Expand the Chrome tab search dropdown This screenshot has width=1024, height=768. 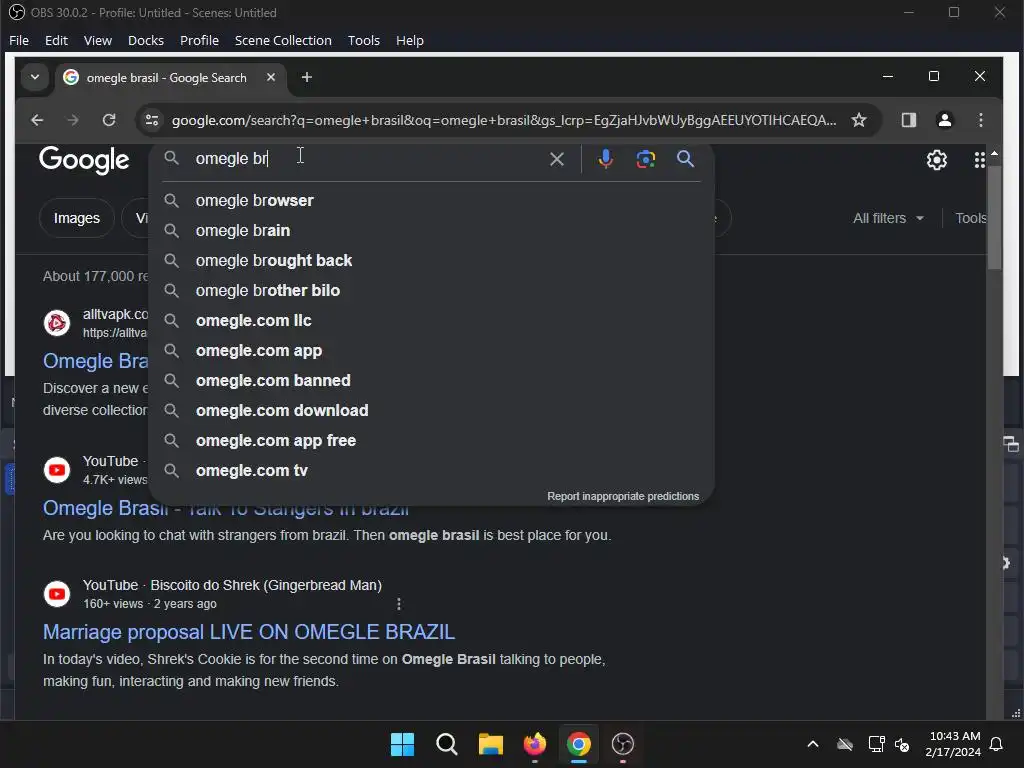coord(35,77)
